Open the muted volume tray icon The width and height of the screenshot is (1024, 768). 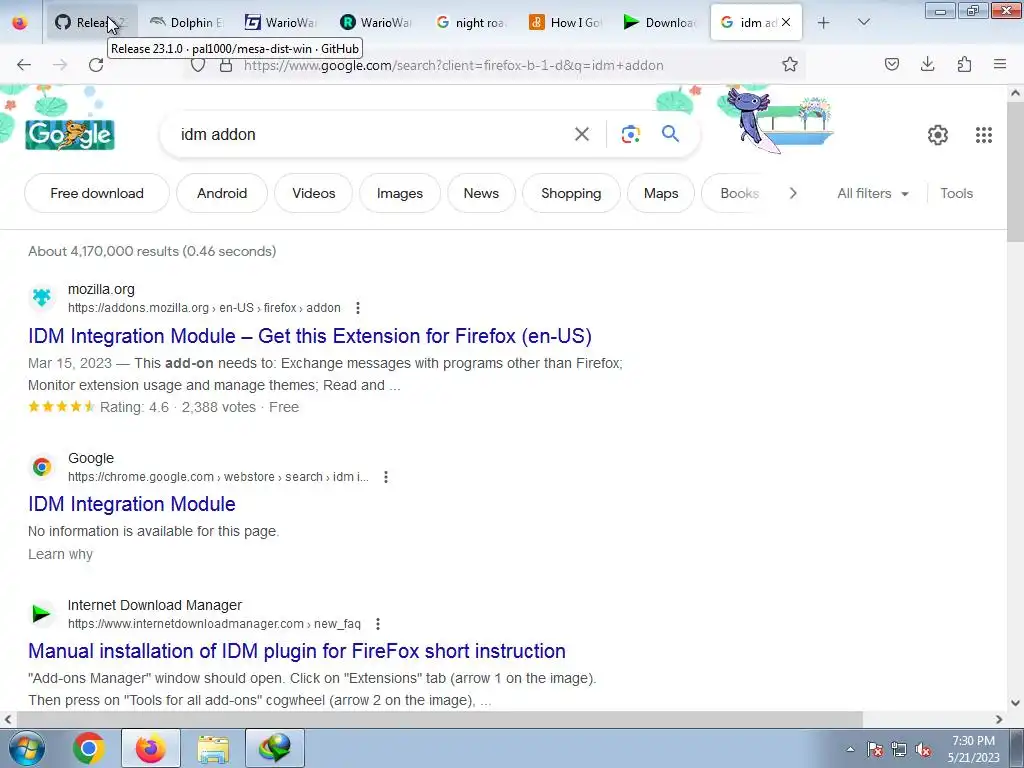(x=923, y=750)
